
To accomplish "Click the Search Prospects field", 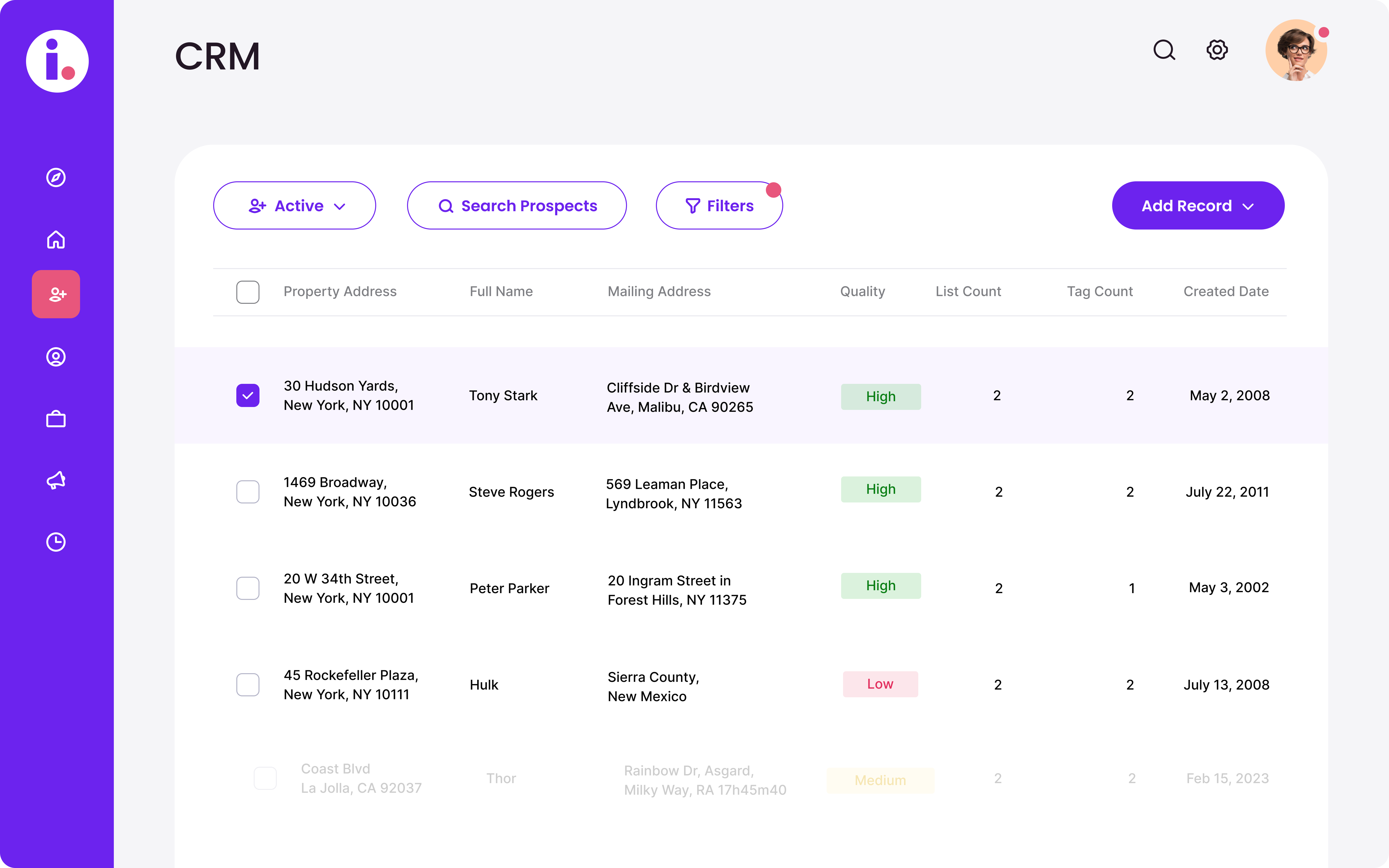I will pyautogui.click(x=517, y=205).
